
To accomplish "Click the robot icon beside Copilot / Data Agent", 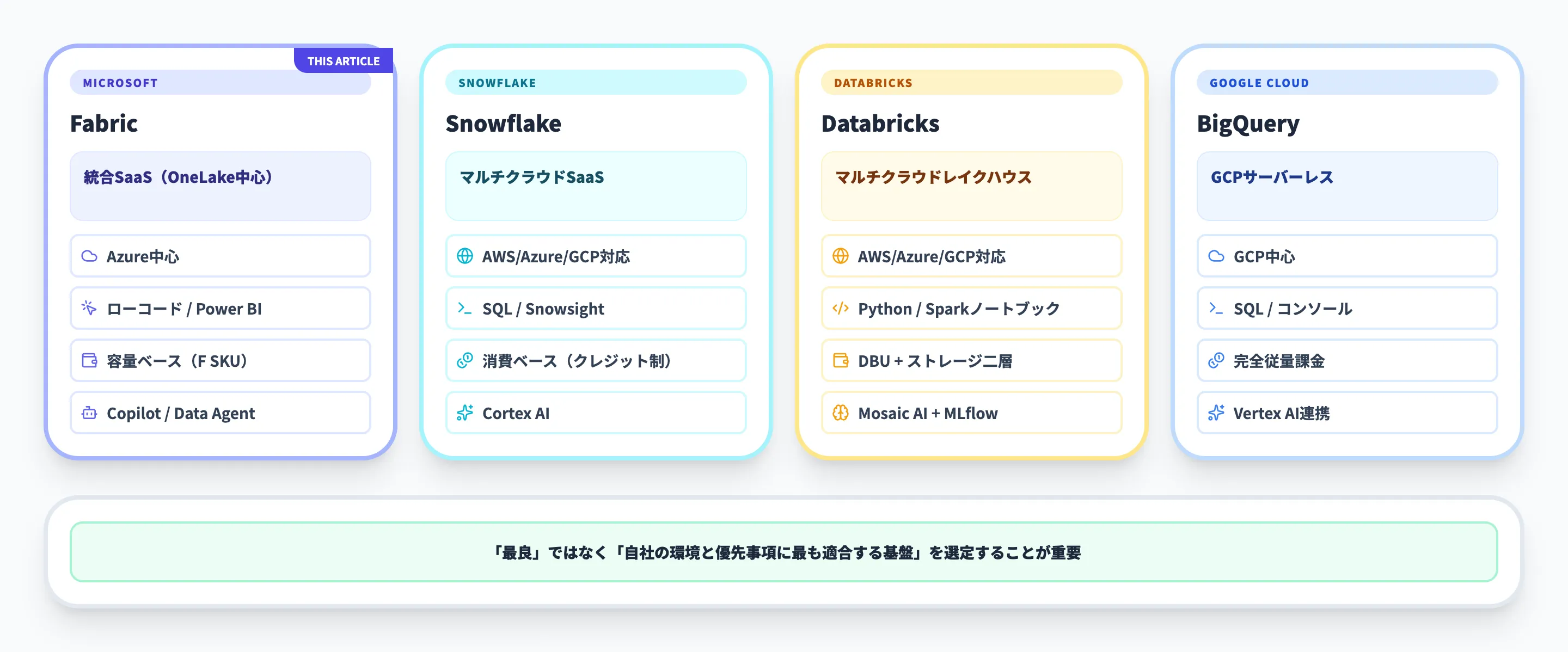I will point(89,413).
